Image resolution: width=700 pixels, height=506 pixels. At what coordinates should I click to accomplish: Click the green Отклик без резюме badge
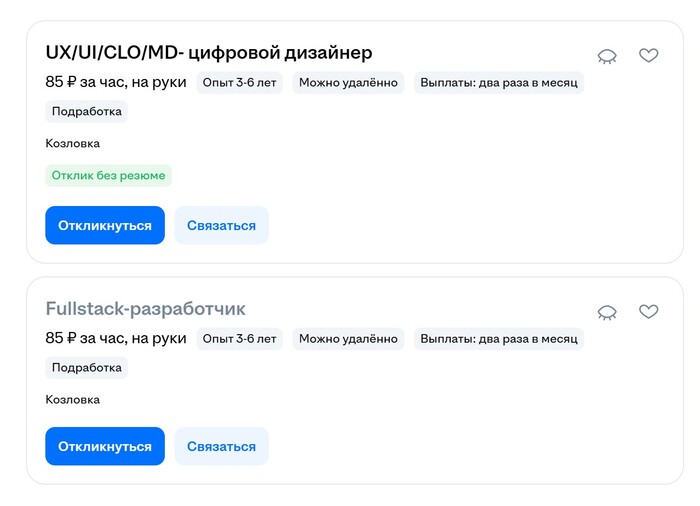pyautogui.click(x=108, y=176)
